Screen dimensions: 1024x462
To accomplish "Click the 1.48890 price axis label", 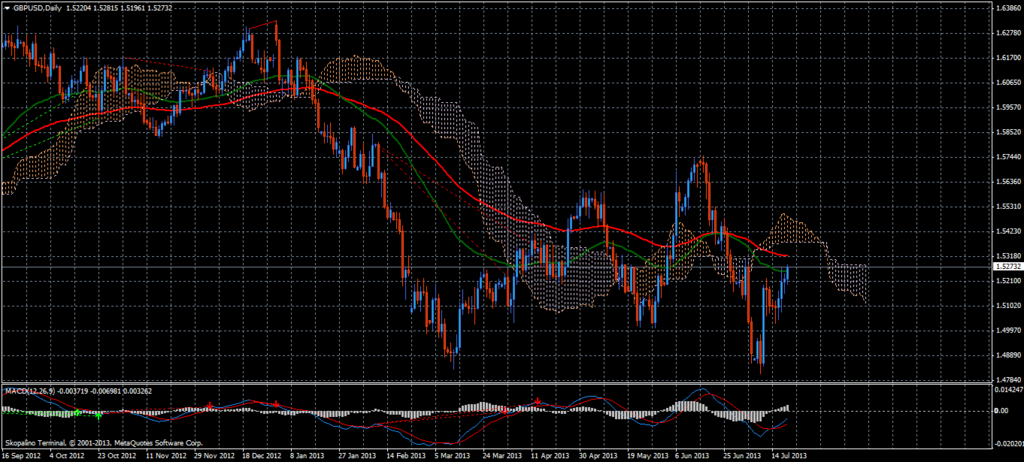I will 1010,355.
